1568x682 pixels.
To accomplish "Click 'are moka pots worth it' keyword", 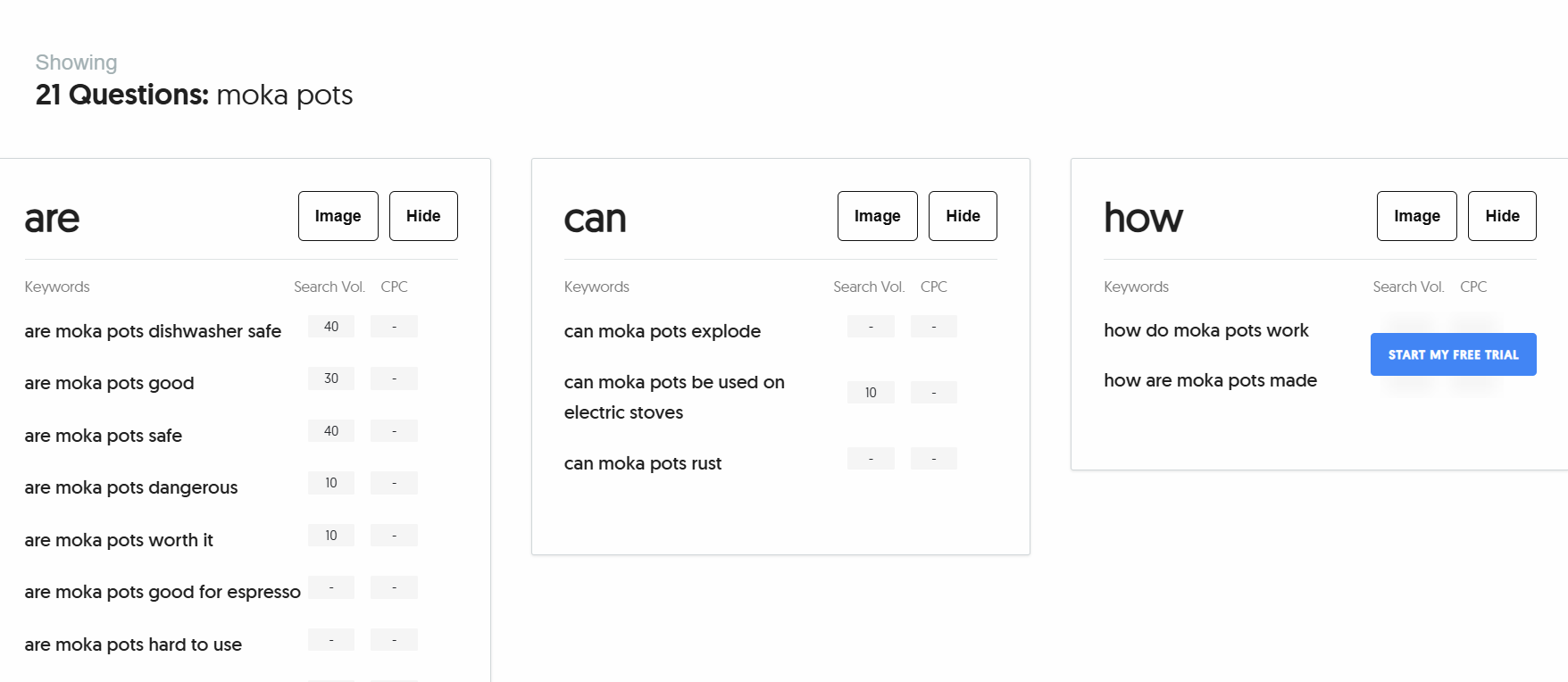I will click(x=119, y=540).
